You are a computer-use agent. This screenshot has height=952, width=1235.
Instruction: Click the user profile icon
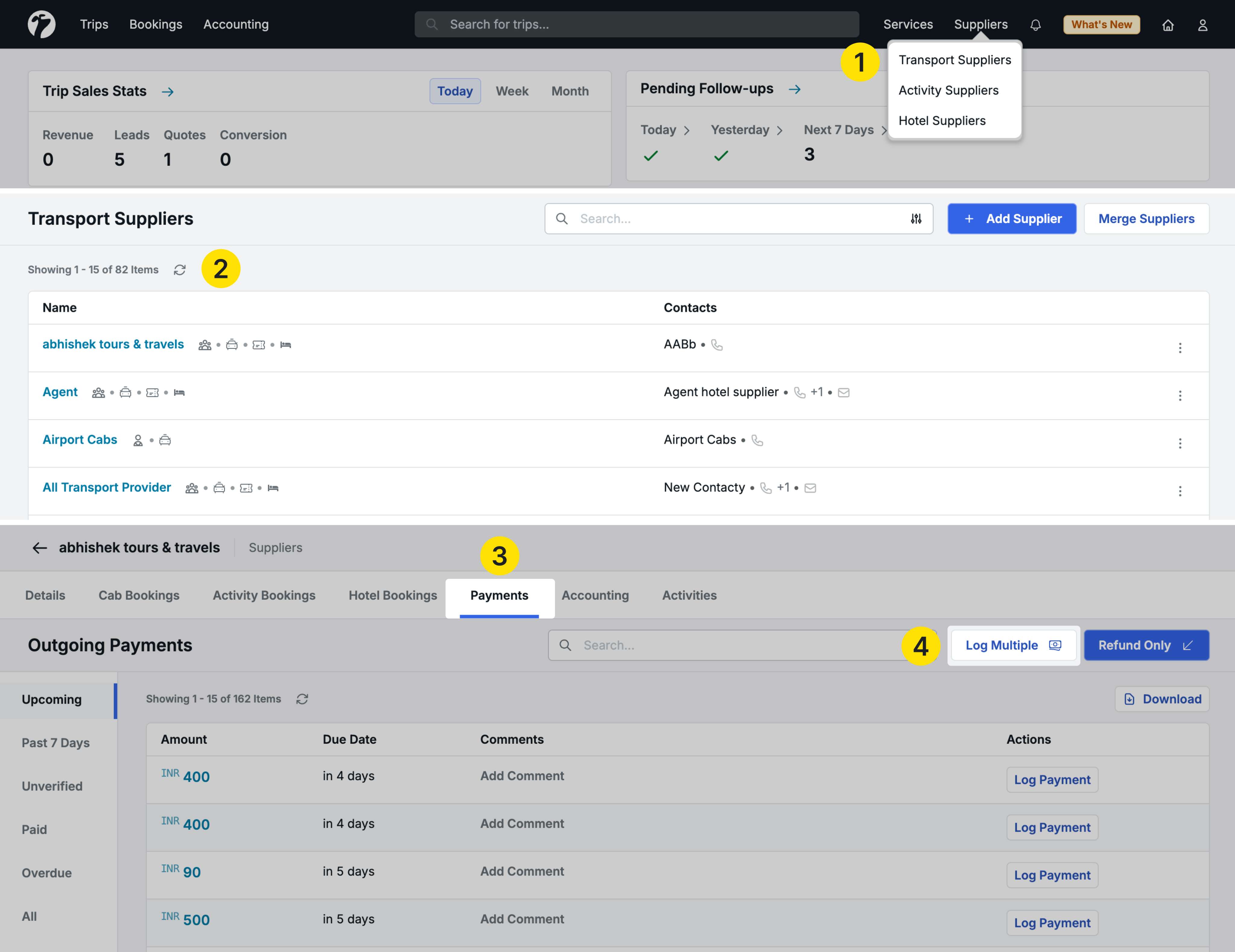pos(1202,25)
